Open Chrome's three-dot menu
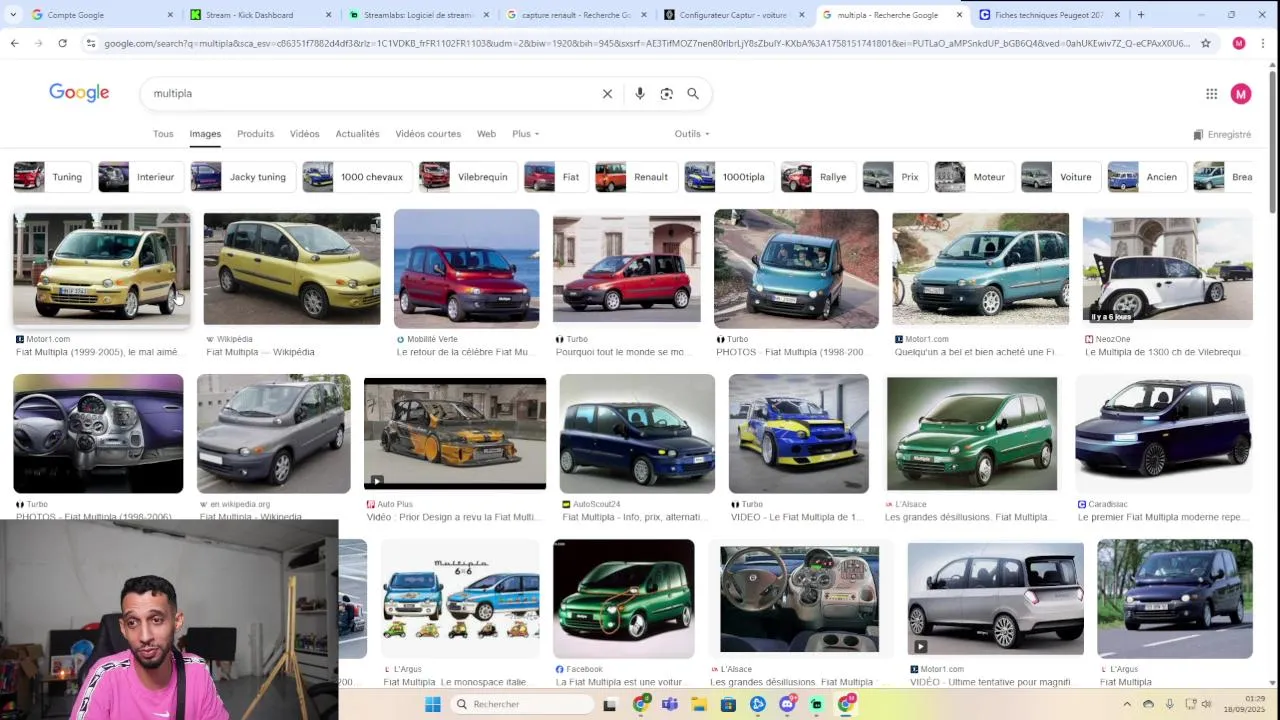This screenshot has width=1280, height=720. click(x=1263, y=43)
